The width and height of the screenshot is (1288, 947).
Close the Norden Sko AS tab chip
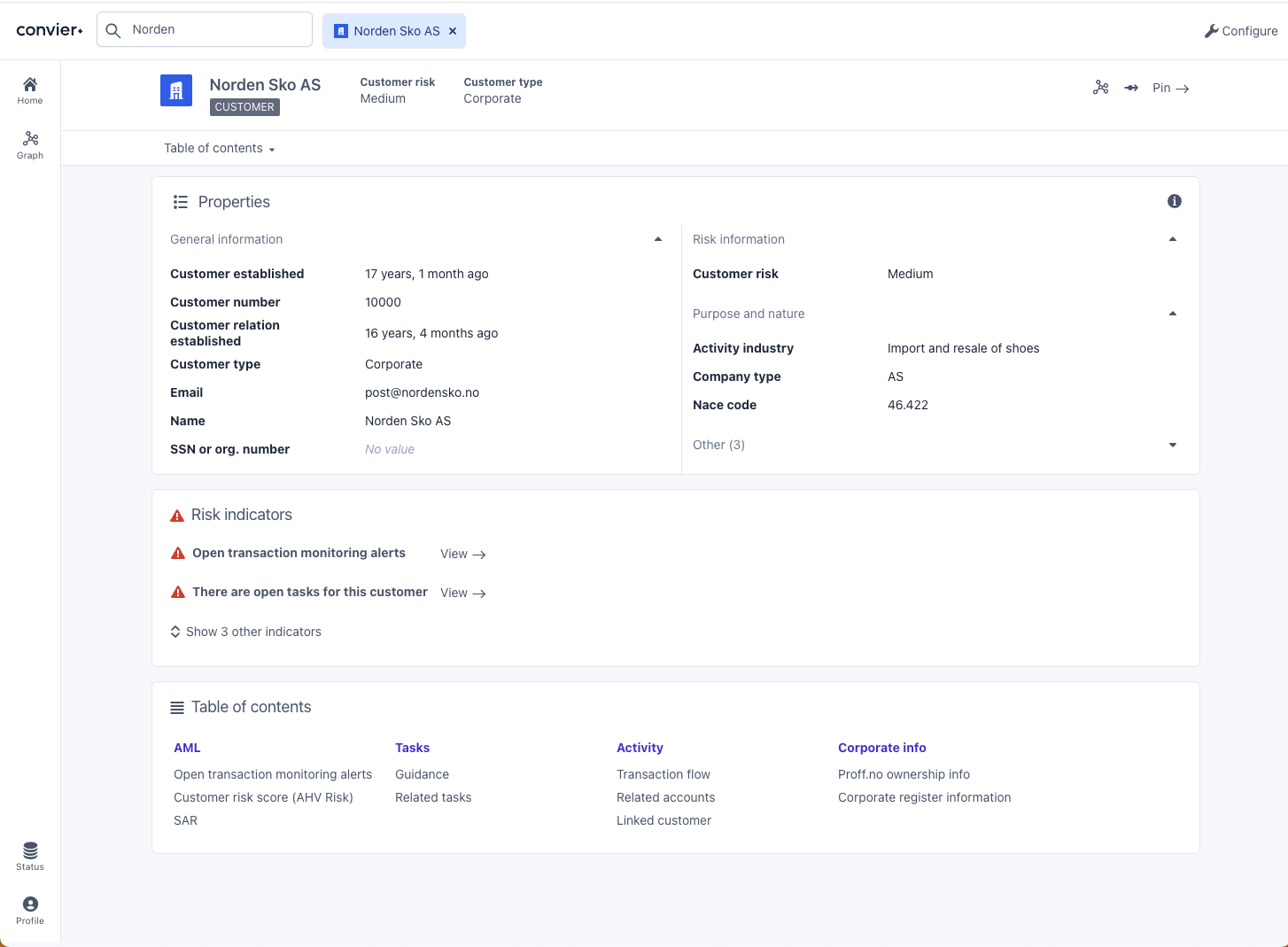point(453,31)
